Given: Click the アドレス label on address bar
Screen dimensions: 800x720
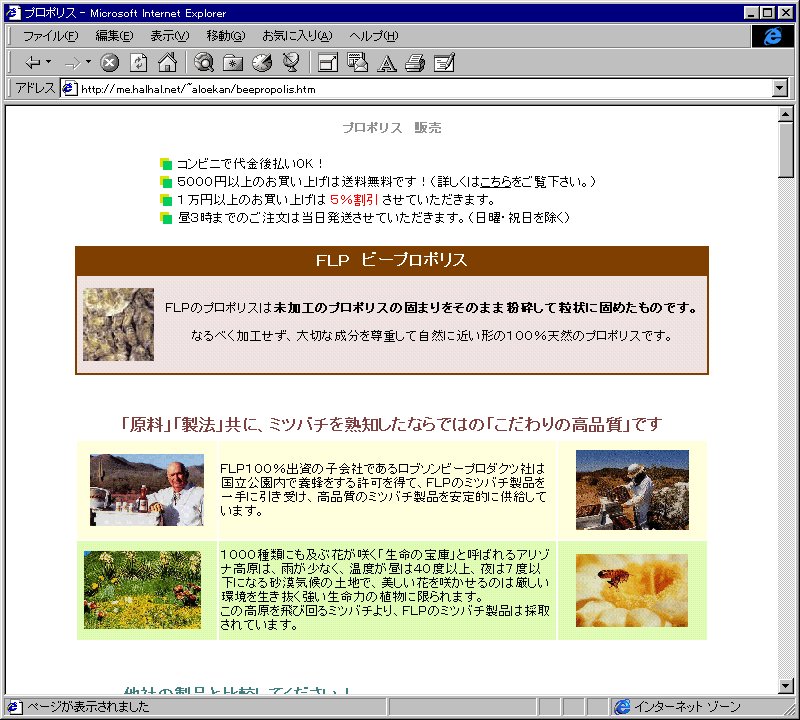Looking at the screenshot, I should tap(35, 88).
